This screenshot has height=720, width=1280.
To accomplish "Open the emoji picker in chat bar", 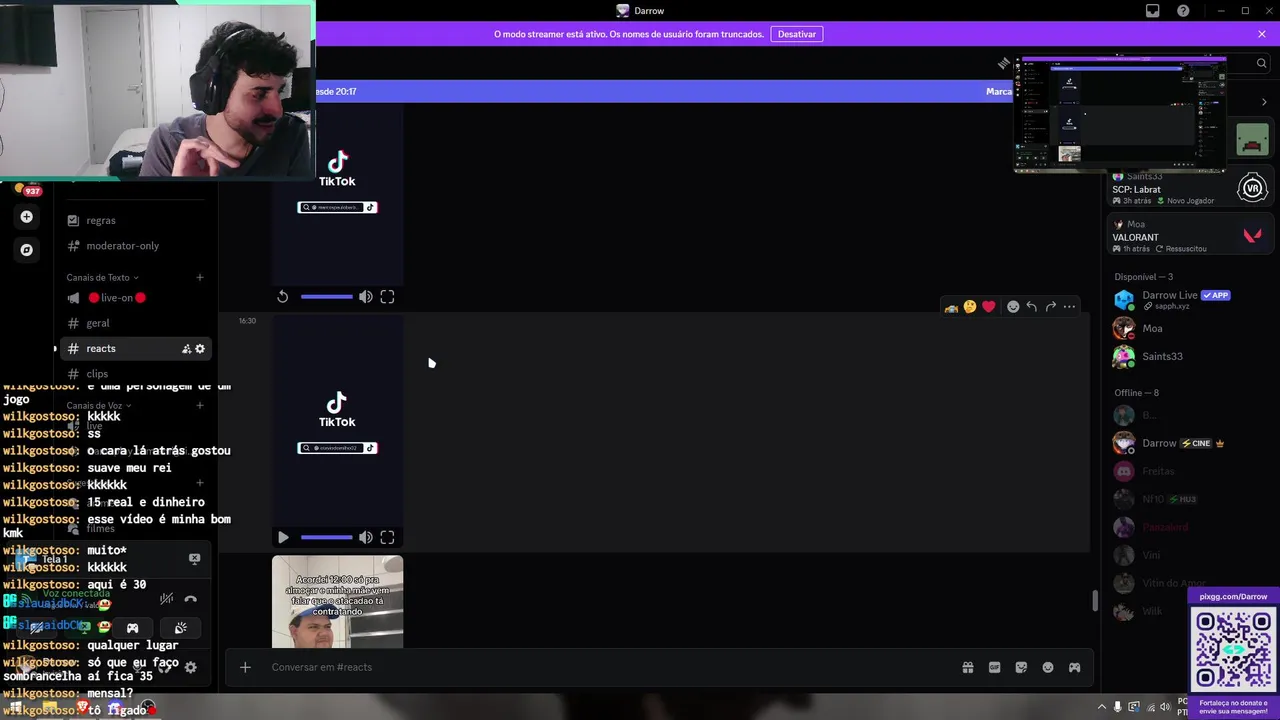I will [1048, 667].
